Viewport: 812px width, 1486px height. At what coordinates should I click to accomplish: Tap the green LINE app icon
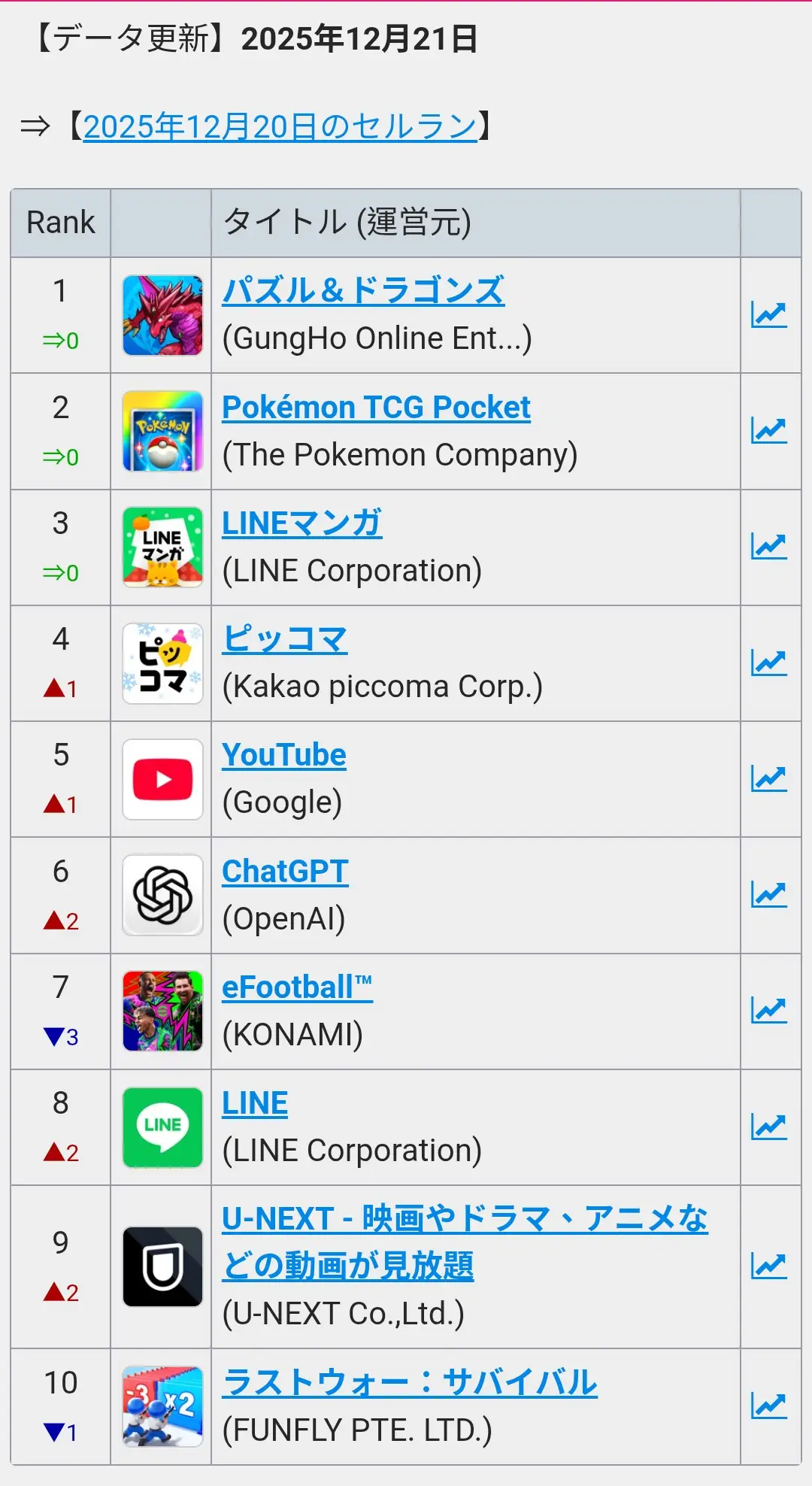(x=162, y=1127)
